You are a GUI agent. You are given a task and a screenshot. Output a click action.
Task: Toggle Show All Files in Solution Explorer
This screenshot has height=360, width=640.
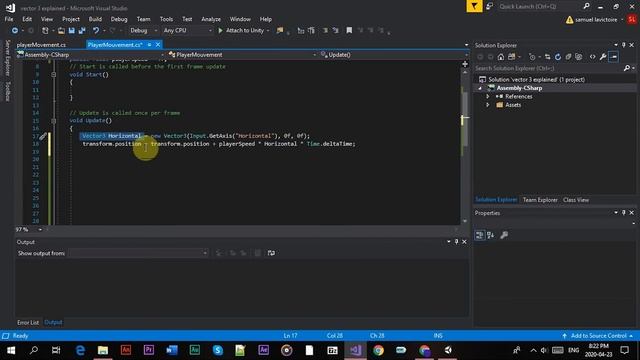click(x=578, y=57)
